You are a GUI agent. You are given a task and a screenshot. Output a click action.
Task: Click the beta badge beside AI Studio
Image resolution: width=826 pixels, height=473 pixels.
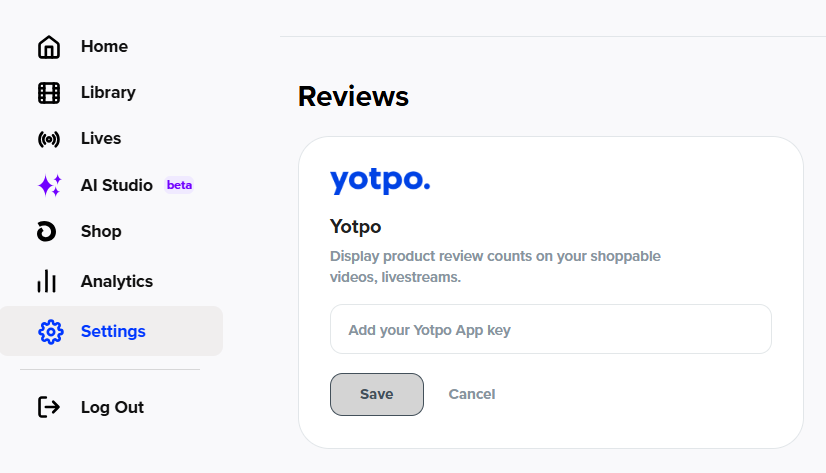[x=180, y=185]
